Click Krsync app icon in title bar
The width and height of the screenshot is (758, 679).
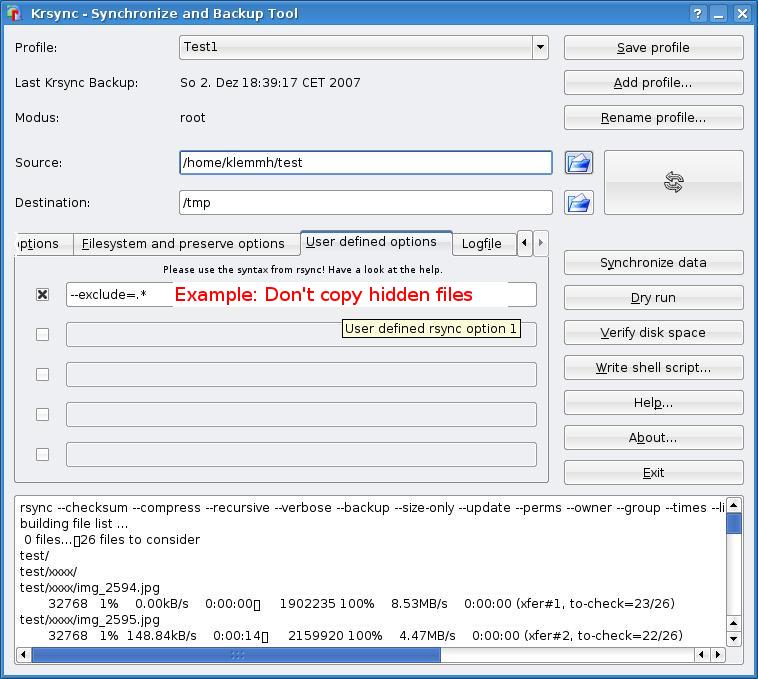(14, 13)
